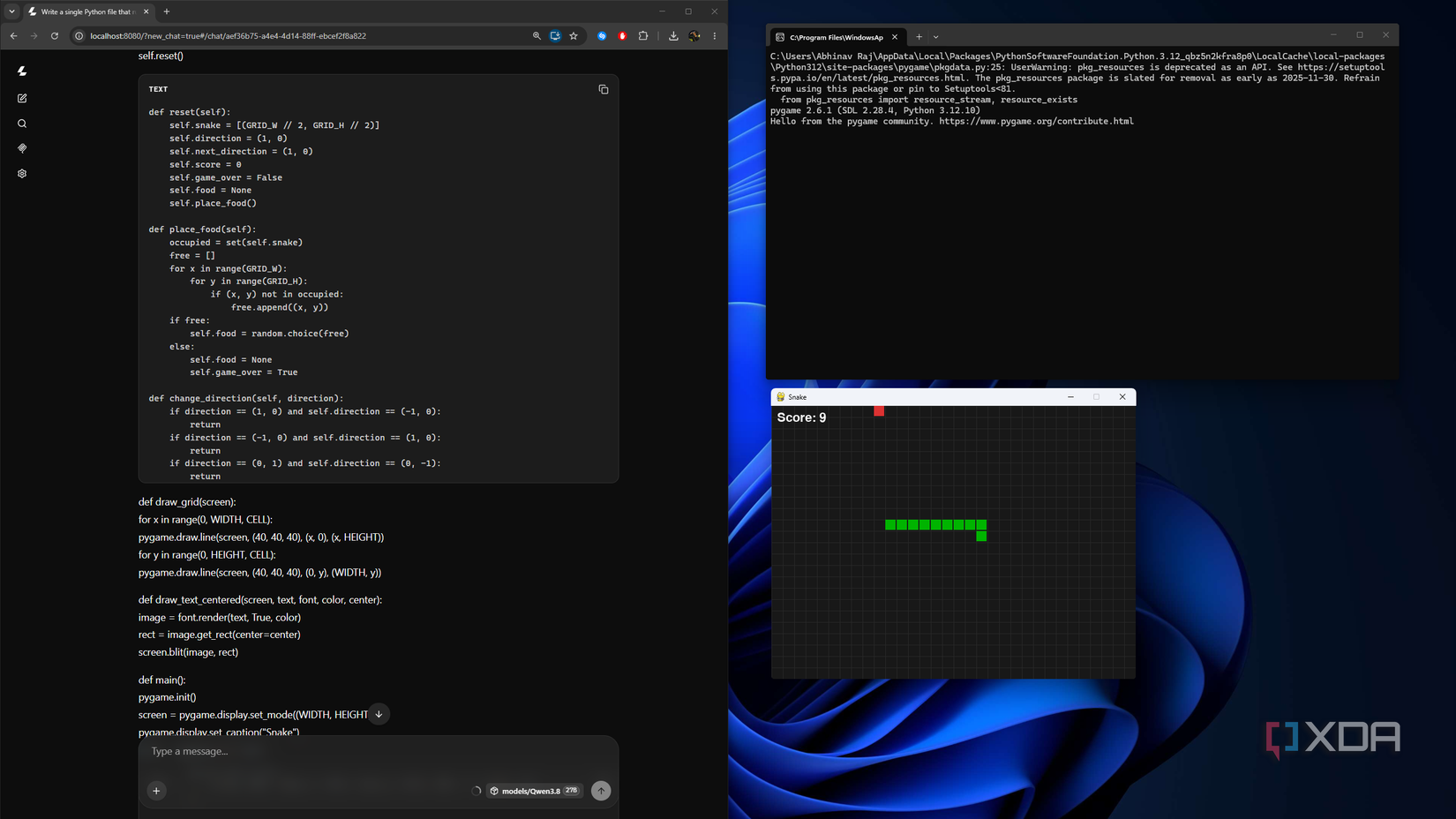Copy the code block with the copy icon

[604, 89]
